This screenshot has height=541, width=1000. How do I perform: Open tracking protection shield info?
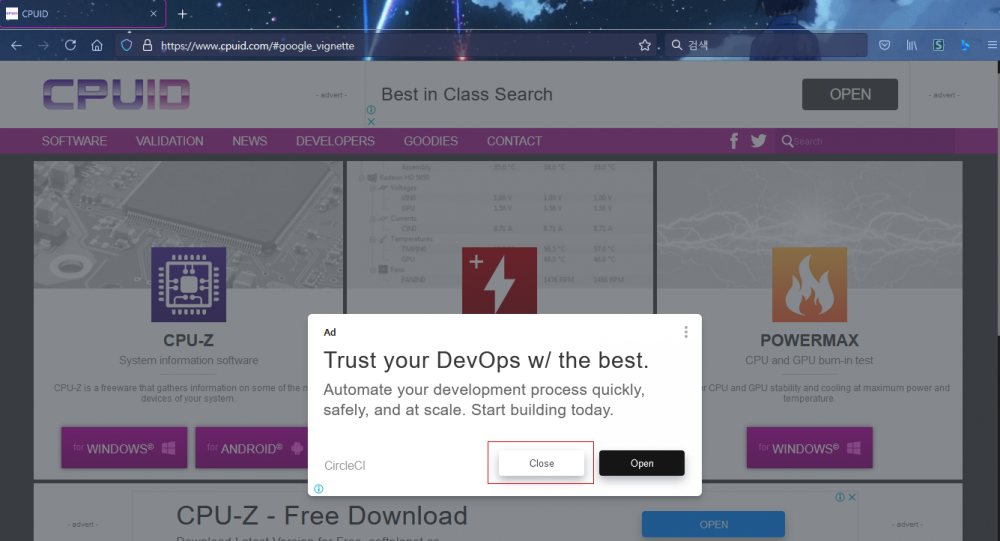click(126, 45)
